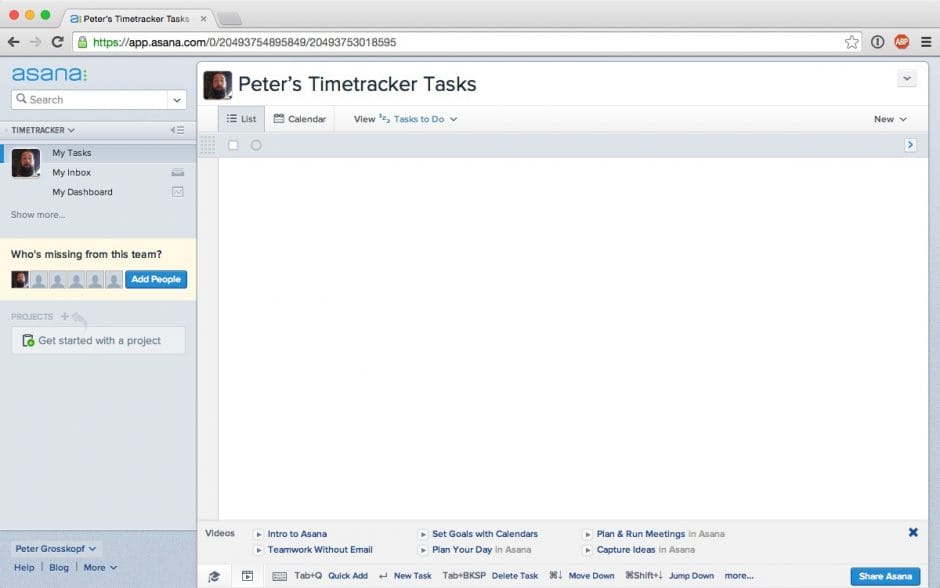Click the My Dashboard chart icon
940x588 pixels.
(x=178, y=192)
